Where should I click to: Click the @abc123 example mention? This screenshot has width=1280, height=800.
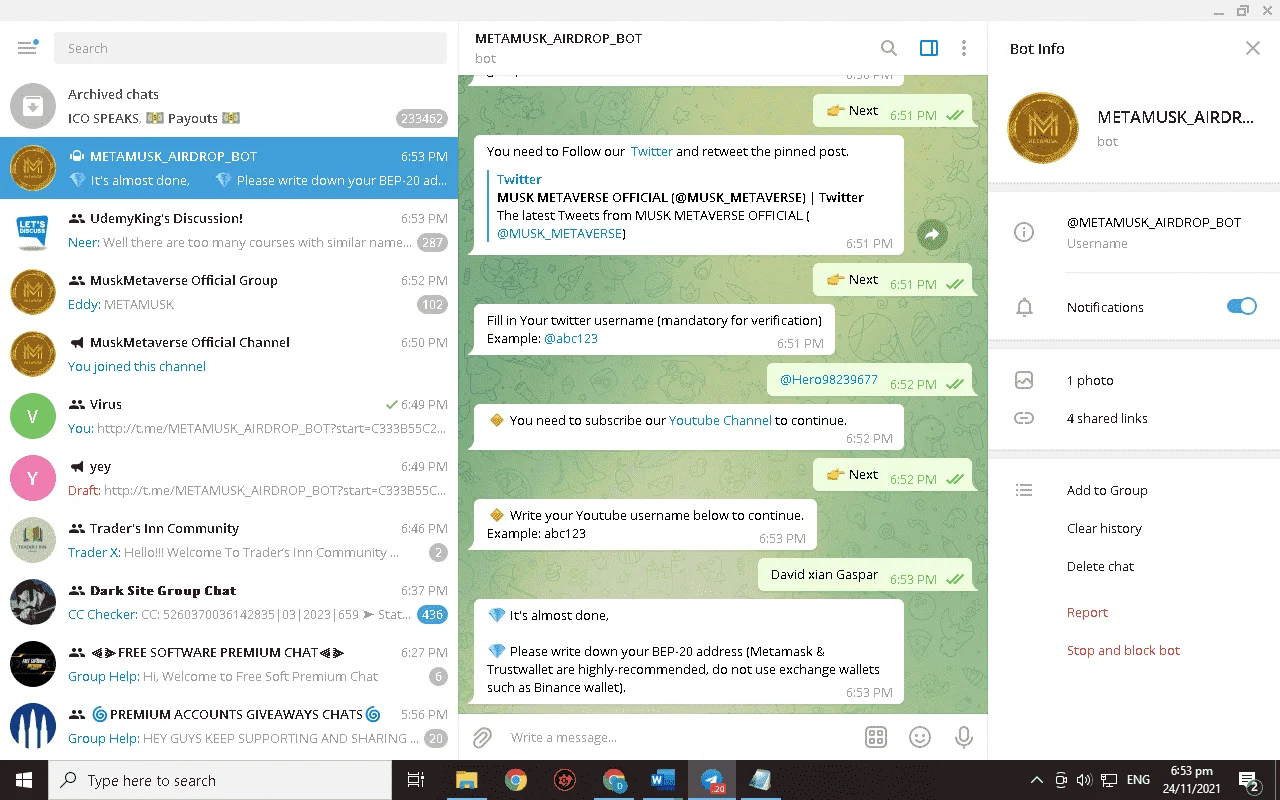(570, 338)
